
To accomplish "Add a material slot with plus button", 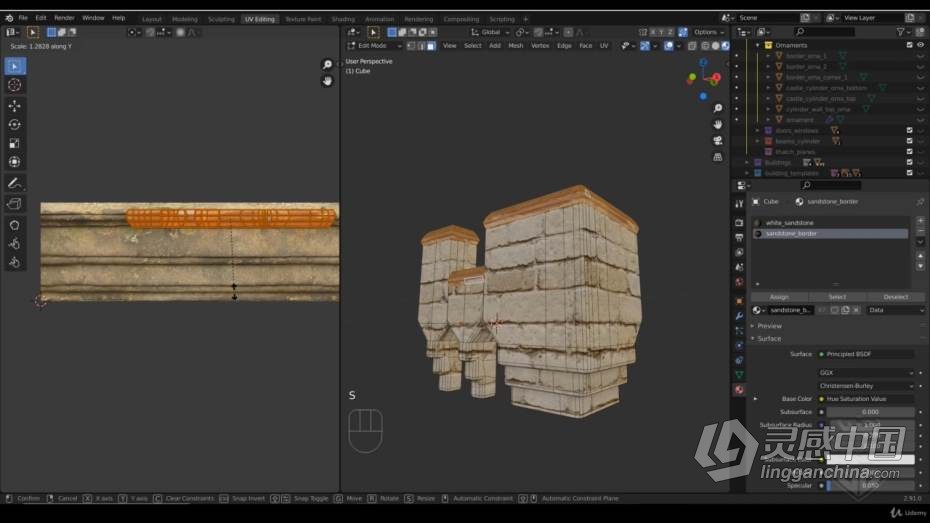I will point(921,221).
